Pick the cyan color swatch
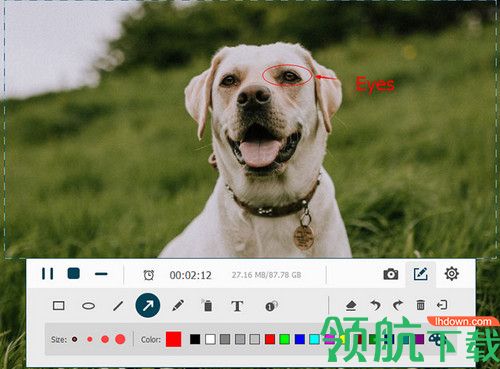This screenshot has height=369, width=500. click(314, 339)
